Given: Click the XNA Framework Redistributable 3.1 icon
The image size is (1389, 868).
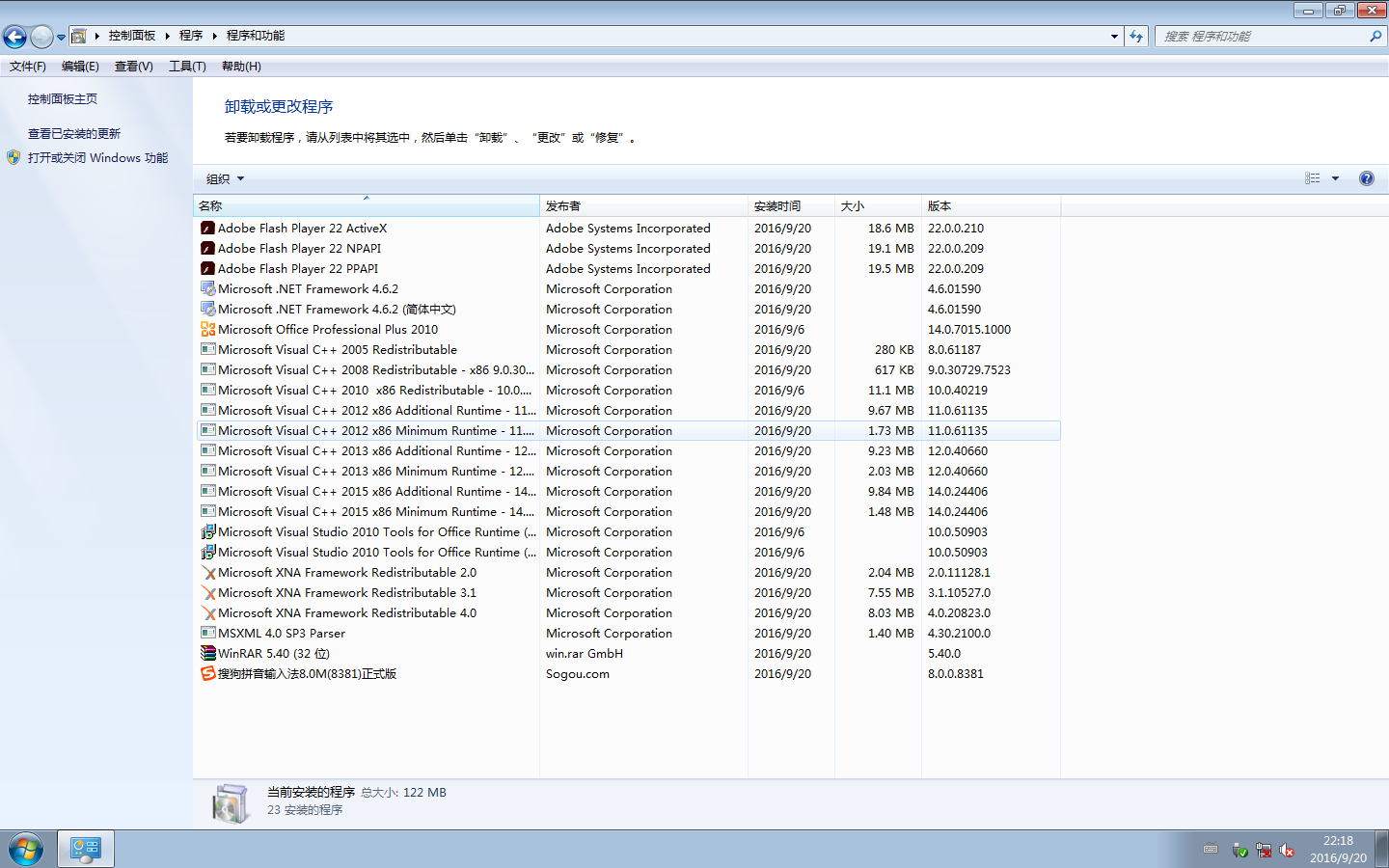Looking at the screenshot, I should click(x=207, y=593).
